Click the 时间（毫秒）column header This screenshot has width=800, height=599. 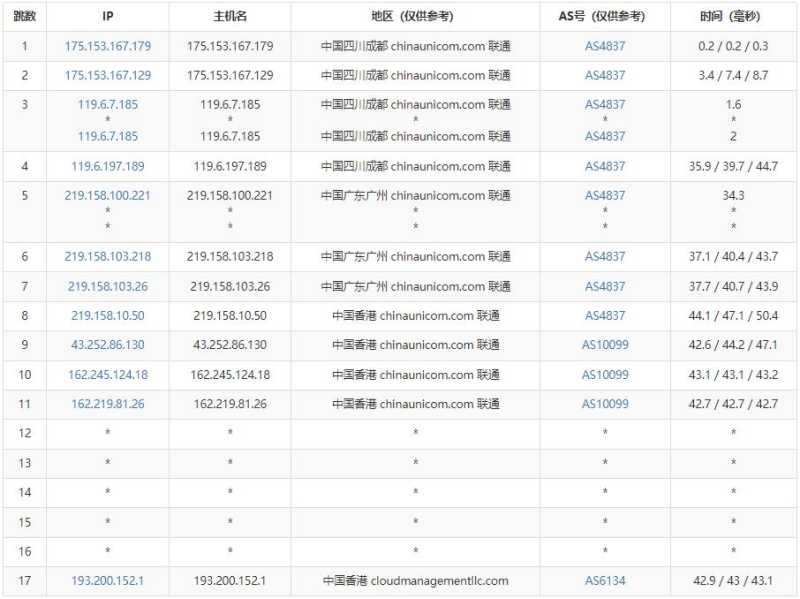(x=731, y=16)
